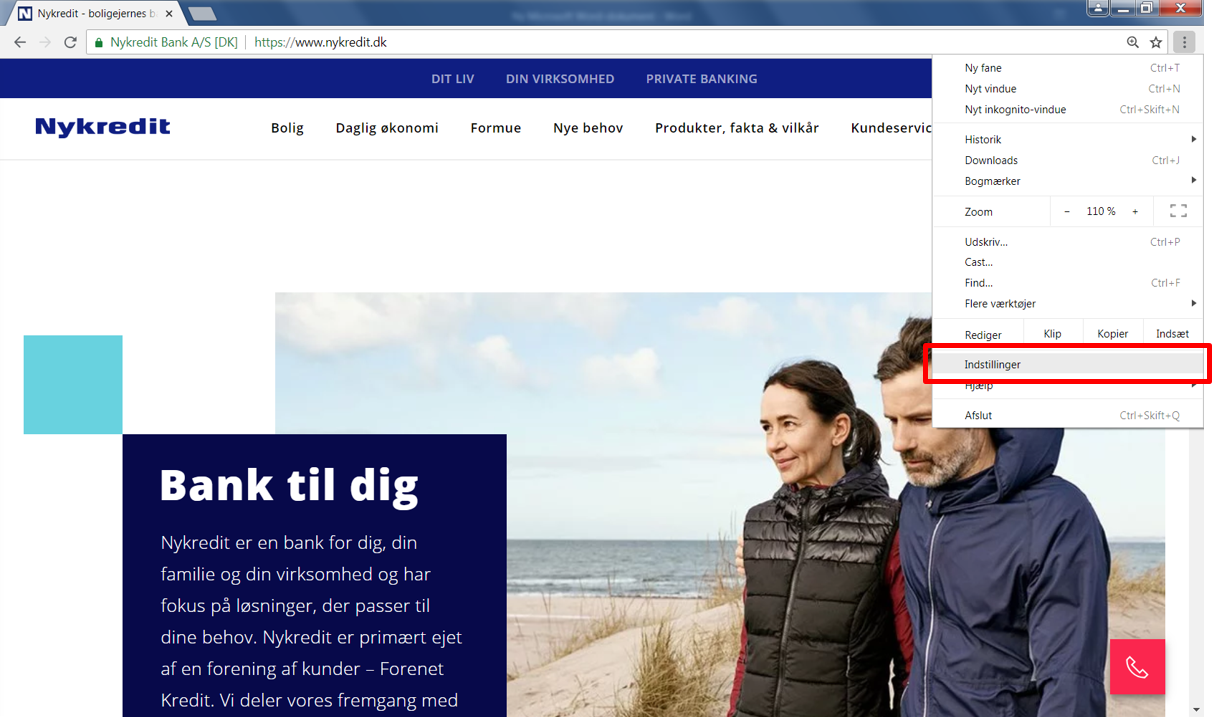Open the Kundeservice navigation link
1213x718 pixels.
point(891,128)
